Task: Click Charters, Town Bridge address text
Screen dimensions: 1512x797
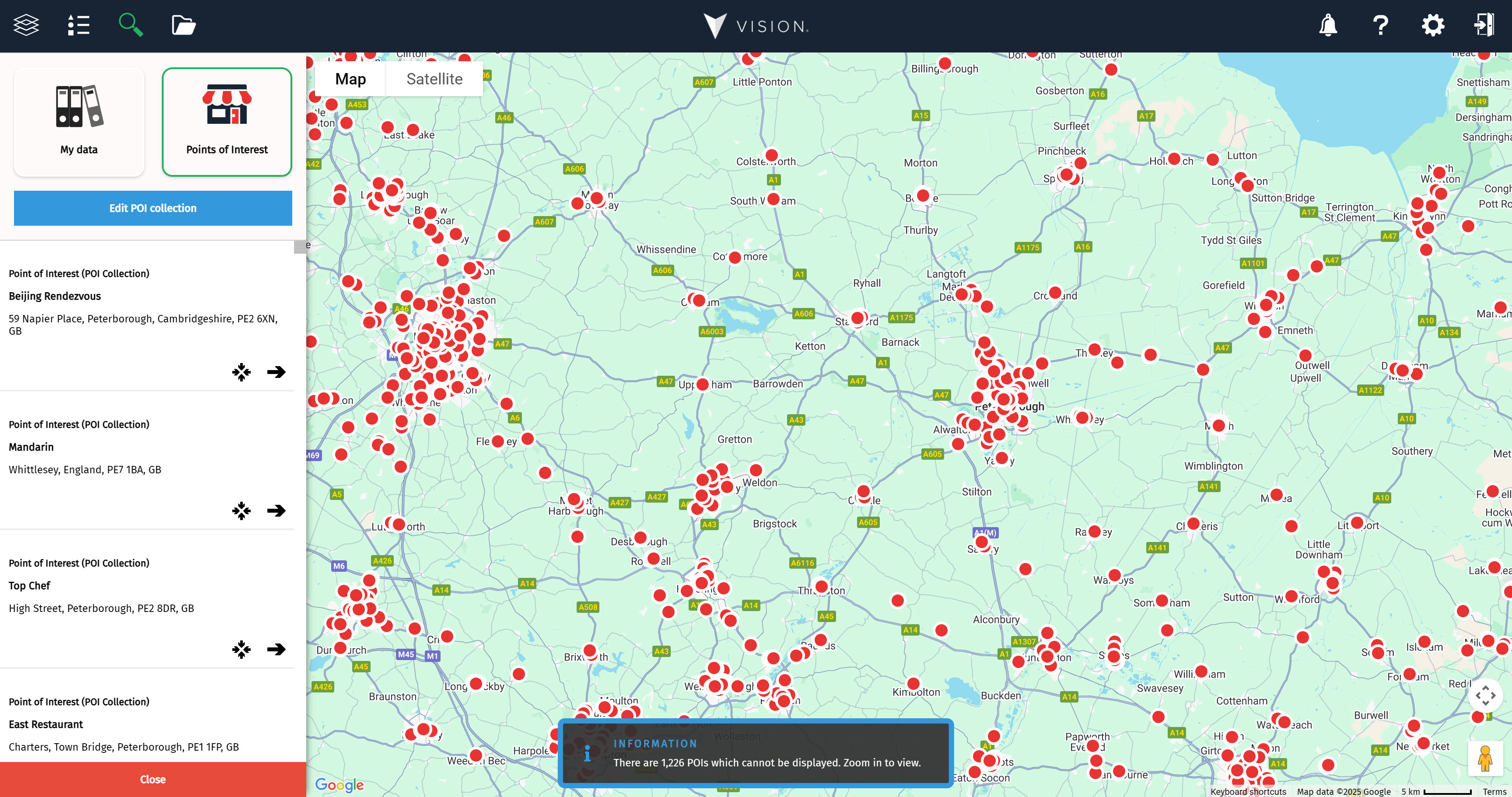Action: (124, 747)
